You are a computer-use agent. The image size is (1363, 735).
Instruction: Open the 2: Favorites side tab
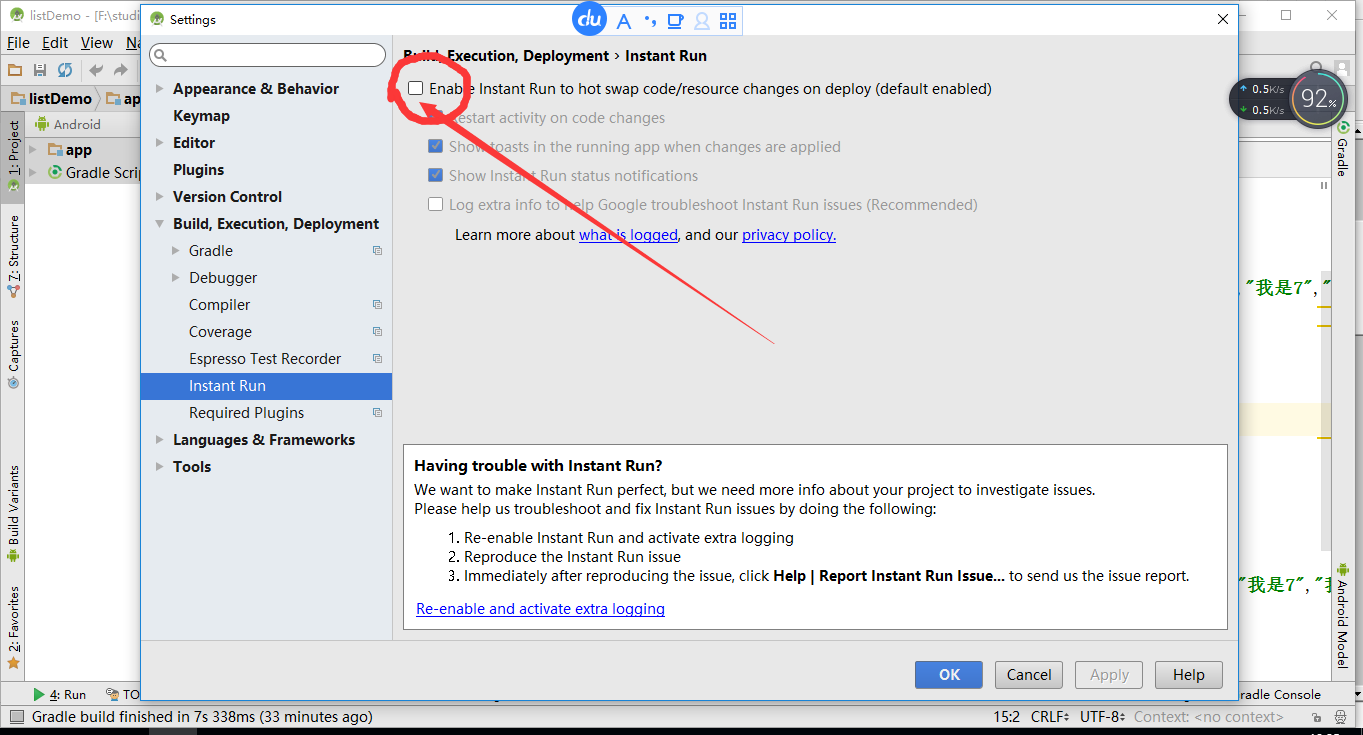point(14,627)
